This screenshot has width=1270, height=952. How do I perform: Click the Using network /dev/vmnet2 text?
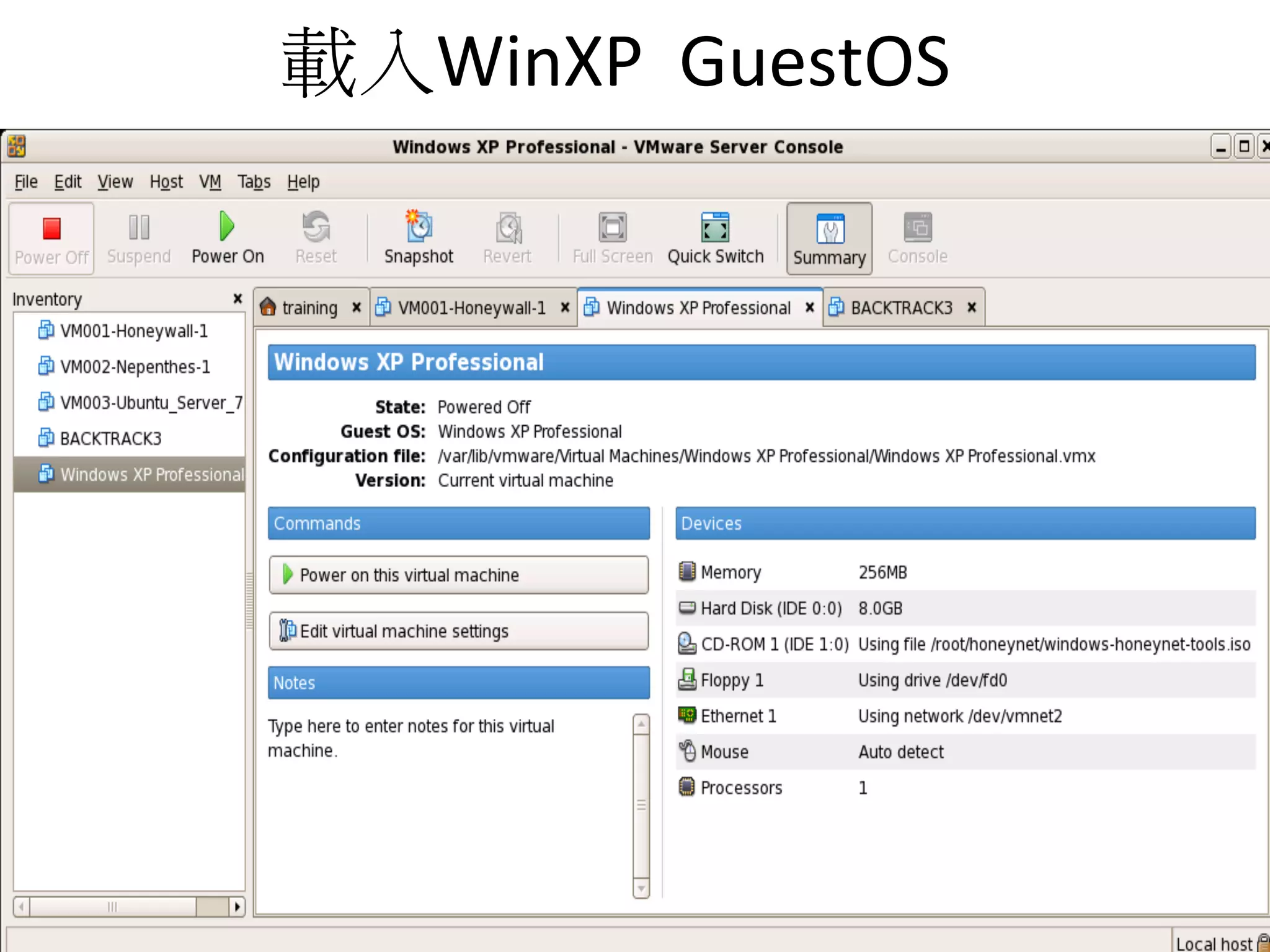(x=960, y=716)
